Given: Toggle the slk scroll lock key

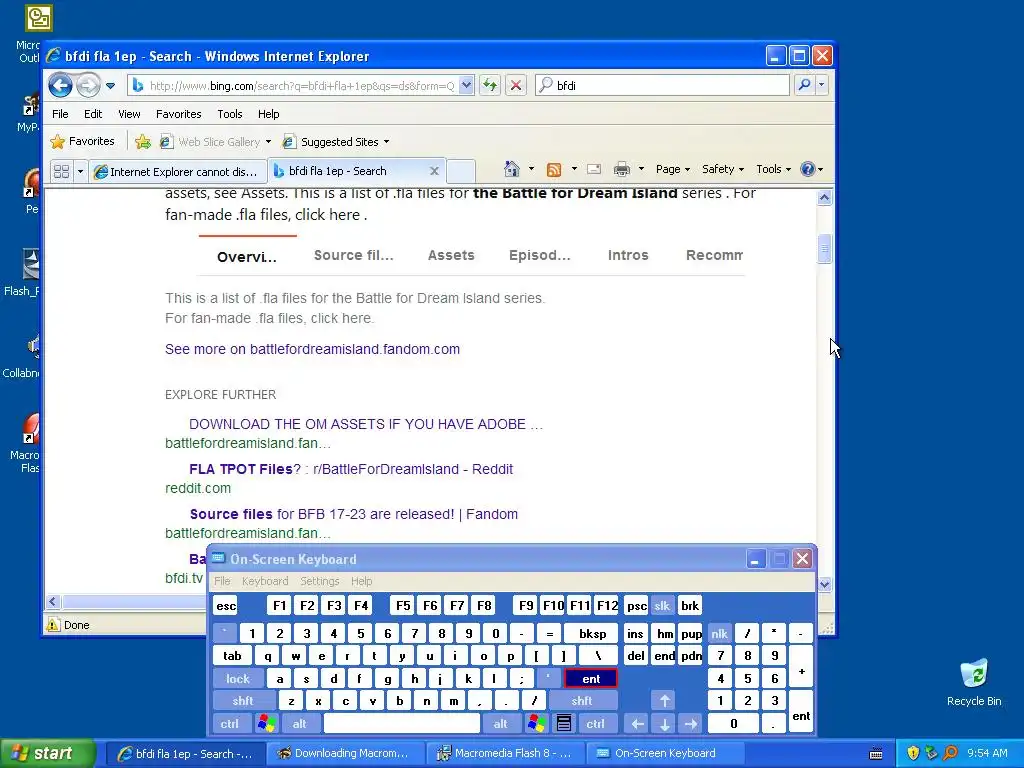Looking at the screenshot, I should (x=662, y=605).
